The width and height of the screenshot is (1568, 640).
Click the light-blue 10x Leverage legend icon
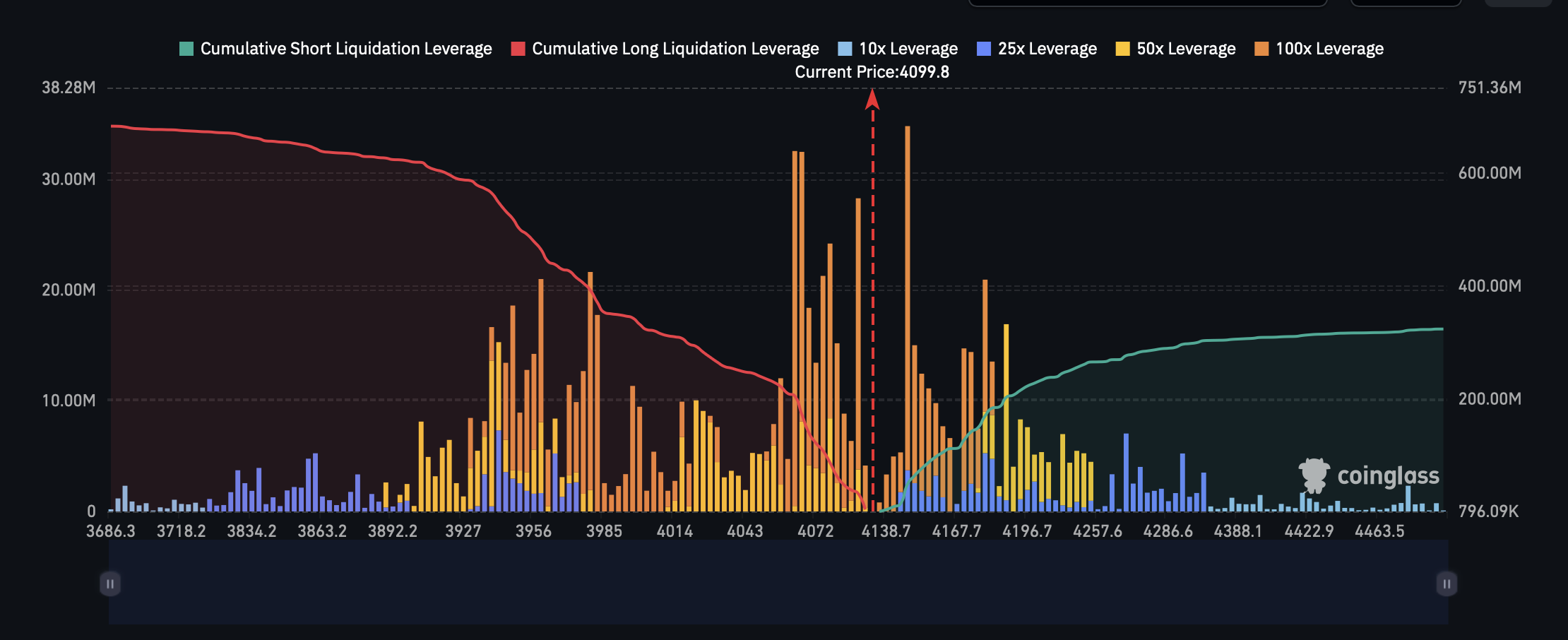click(845, 48)
